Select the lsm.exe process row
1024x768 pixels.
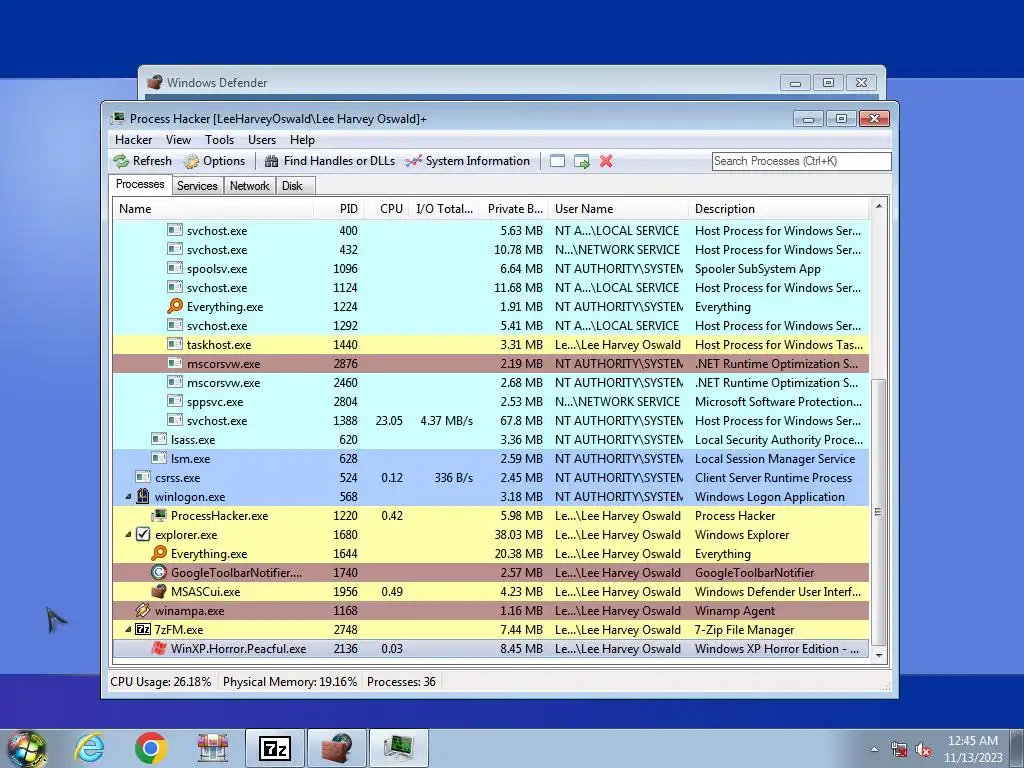point(490,458)
